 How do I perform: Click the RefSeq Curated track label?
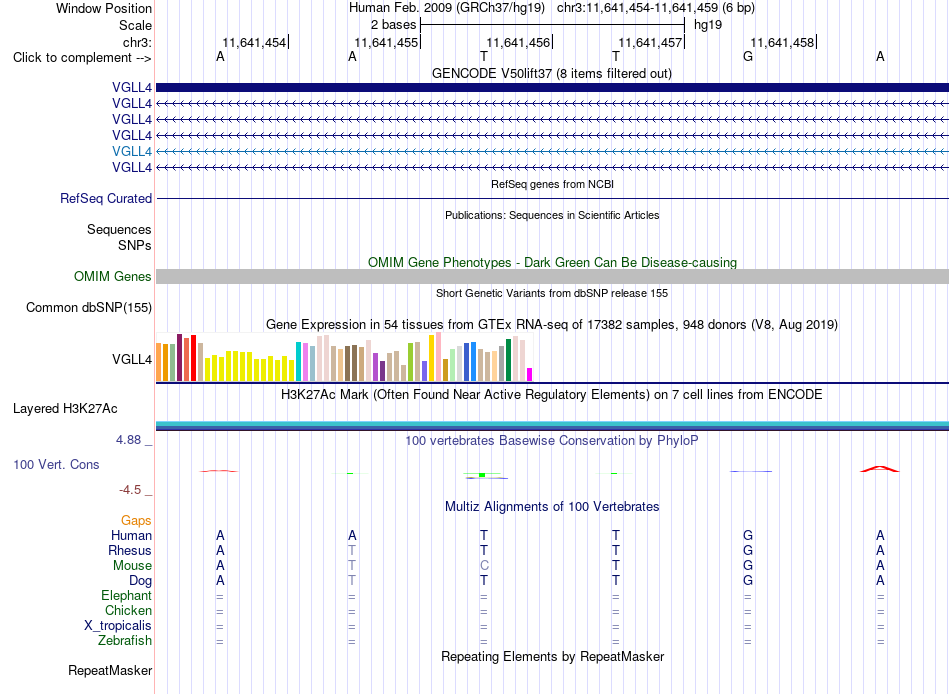click(106, 198)
